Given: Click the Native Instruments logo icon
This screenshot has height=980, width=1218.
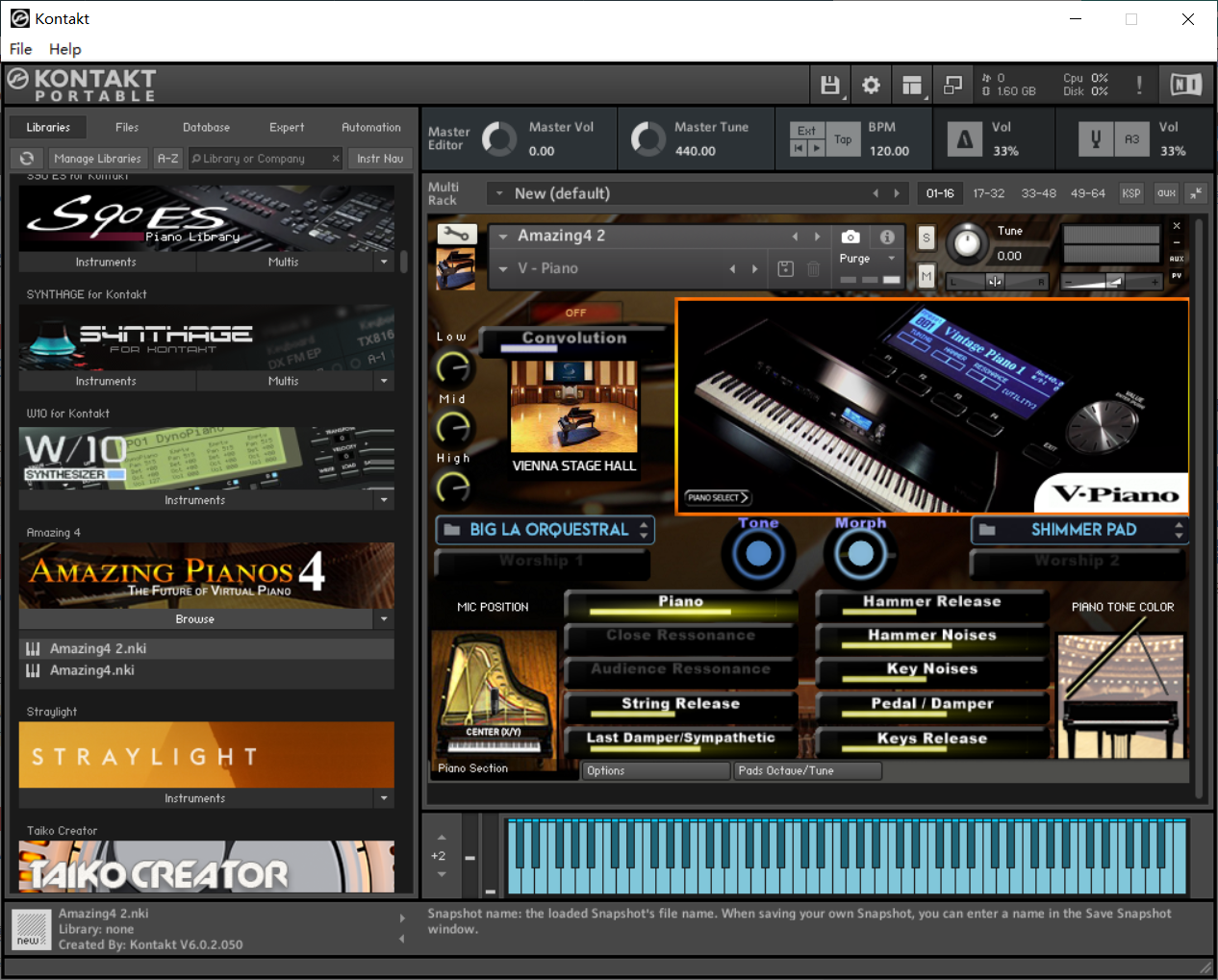Looking at the screenshot, I should (x=1185, y=85).
